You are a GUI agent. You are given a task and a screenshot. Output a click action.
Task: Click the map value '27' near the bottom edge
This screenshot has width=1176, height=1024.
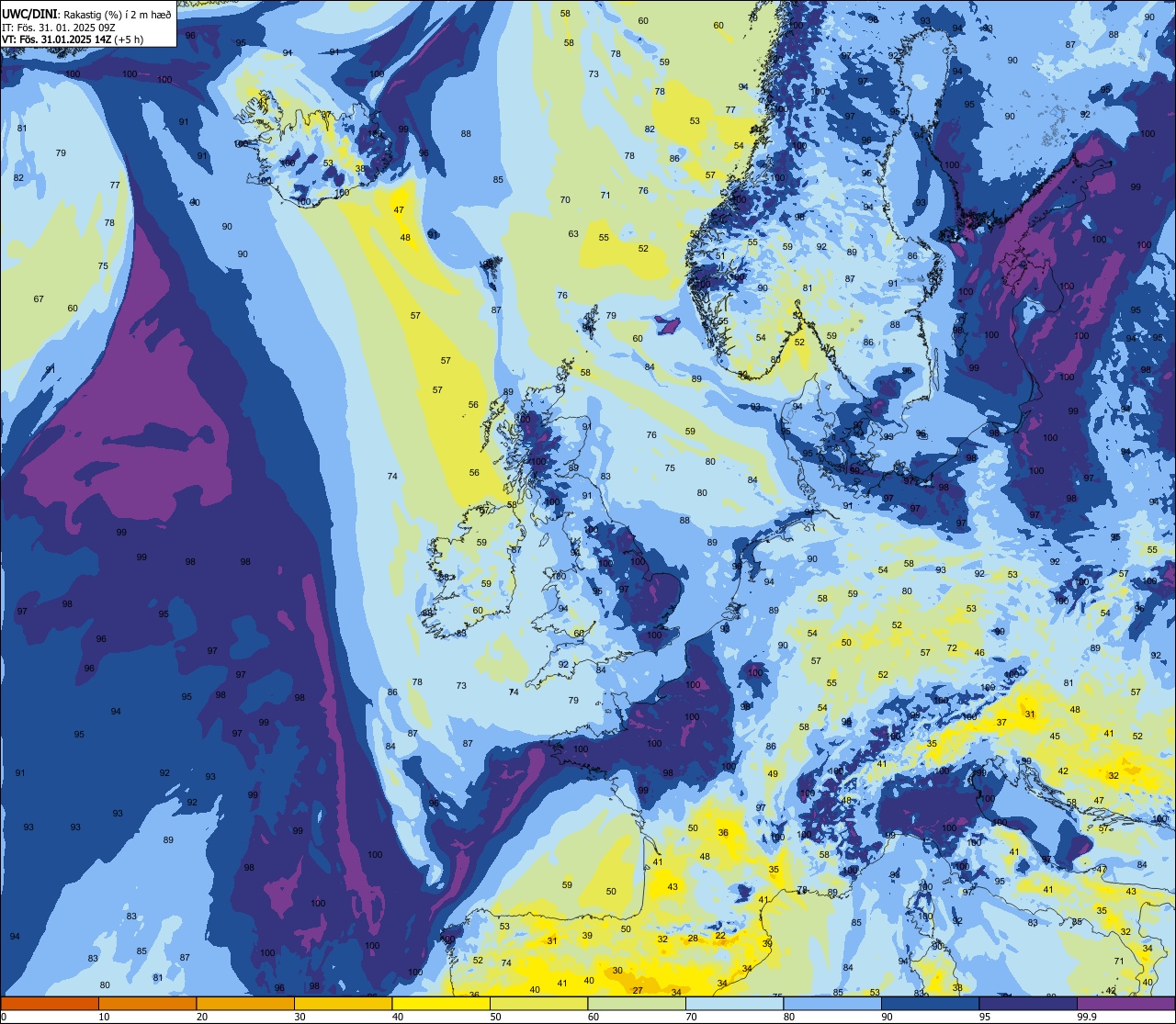pos(638,990)
